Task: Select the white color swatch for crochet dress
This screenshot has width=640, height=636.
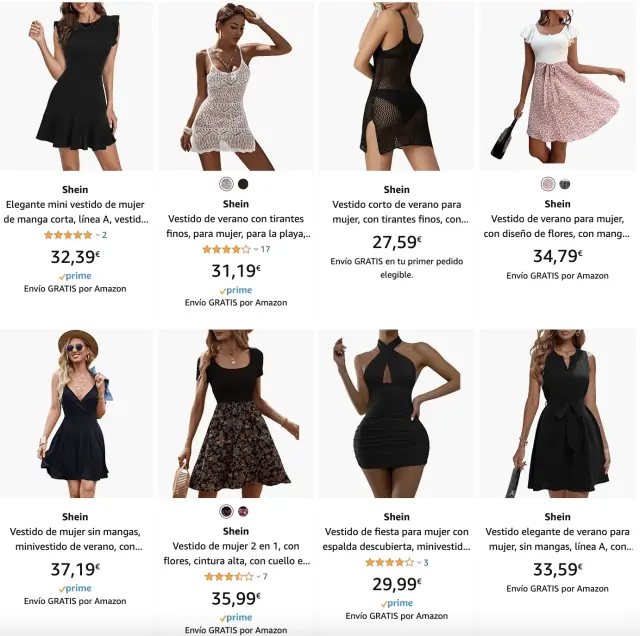Action: click(x=227, y=184)
